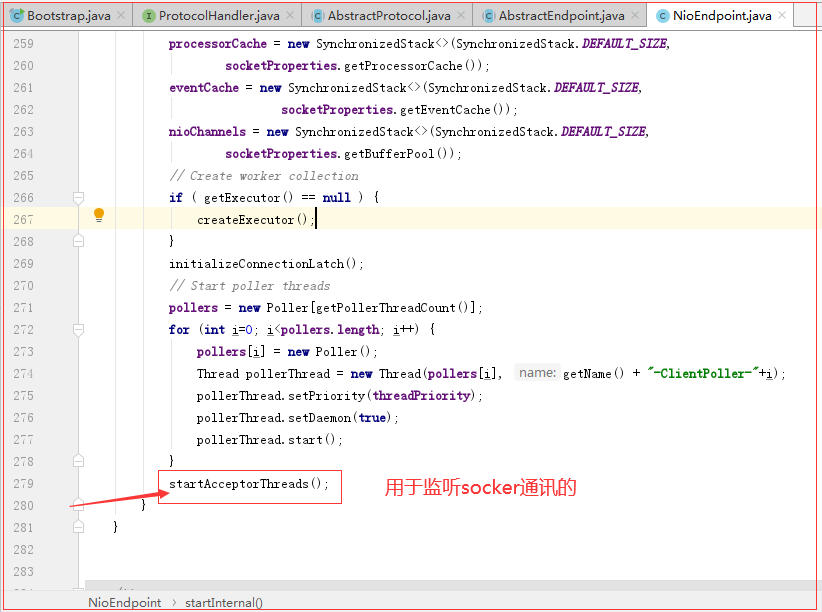
Task: Click the NioEndpoint.java class icon
Action: (x=662, y=16)
